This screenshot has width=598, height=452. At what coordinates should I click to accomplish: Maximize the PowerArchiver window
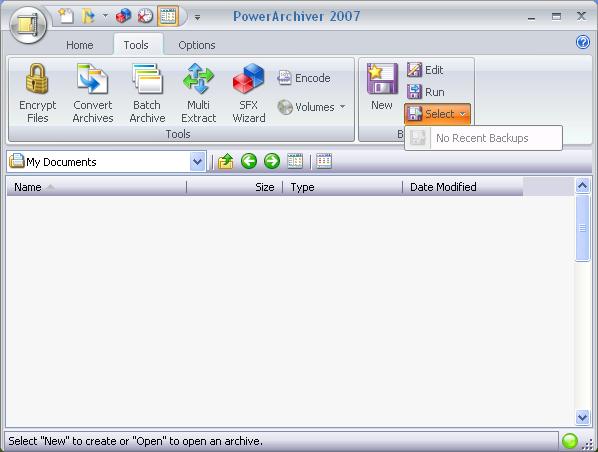click(556, 16)
